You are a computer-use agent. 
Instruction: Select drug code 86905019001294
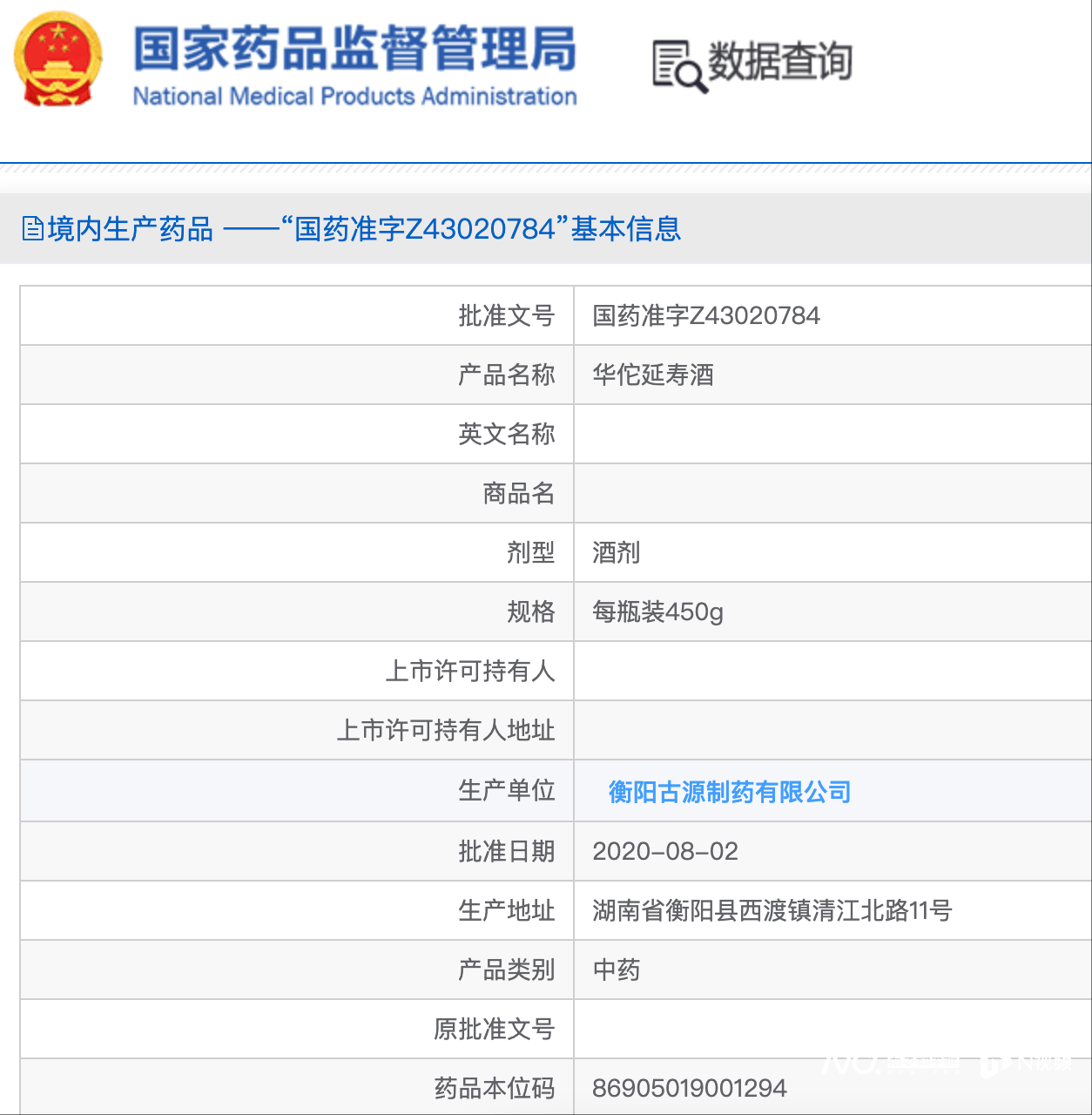click(690, 1088)
